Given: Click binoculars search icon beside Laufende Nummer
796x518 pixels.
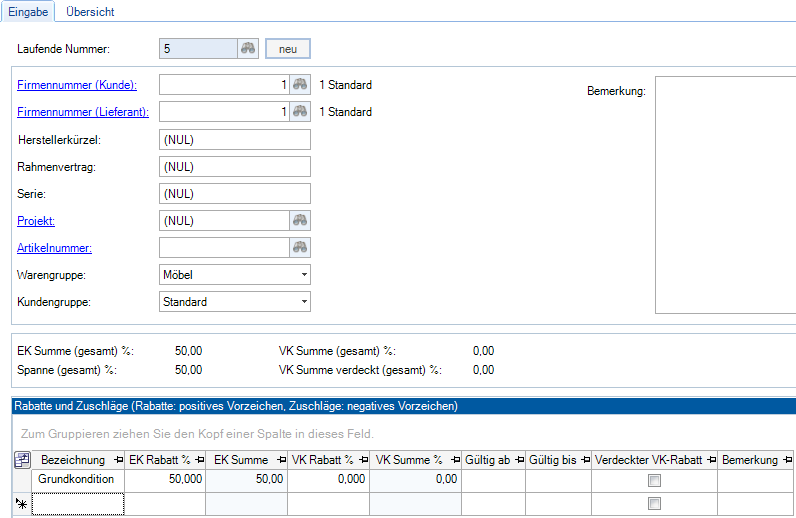Looking at the screenshot, I should pyautogui.click(x=248, y=48).
